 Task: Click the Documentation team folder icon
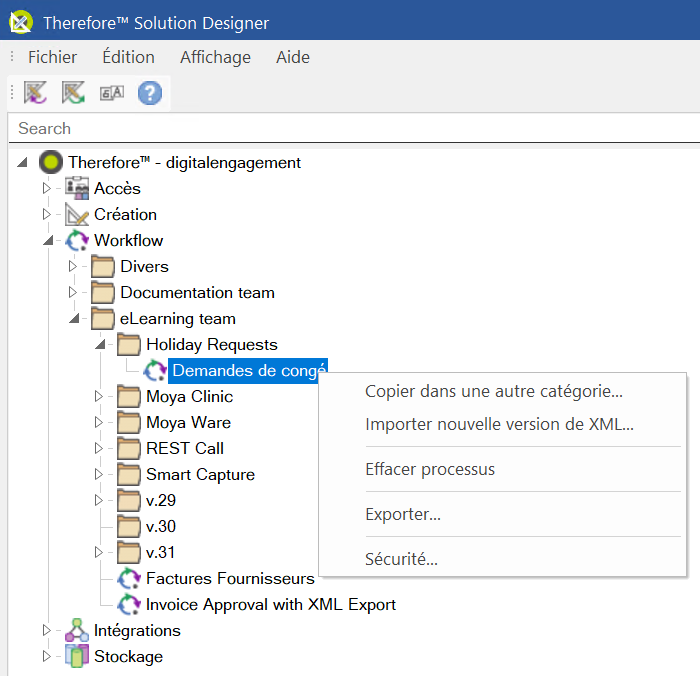(x=103, y=292)
